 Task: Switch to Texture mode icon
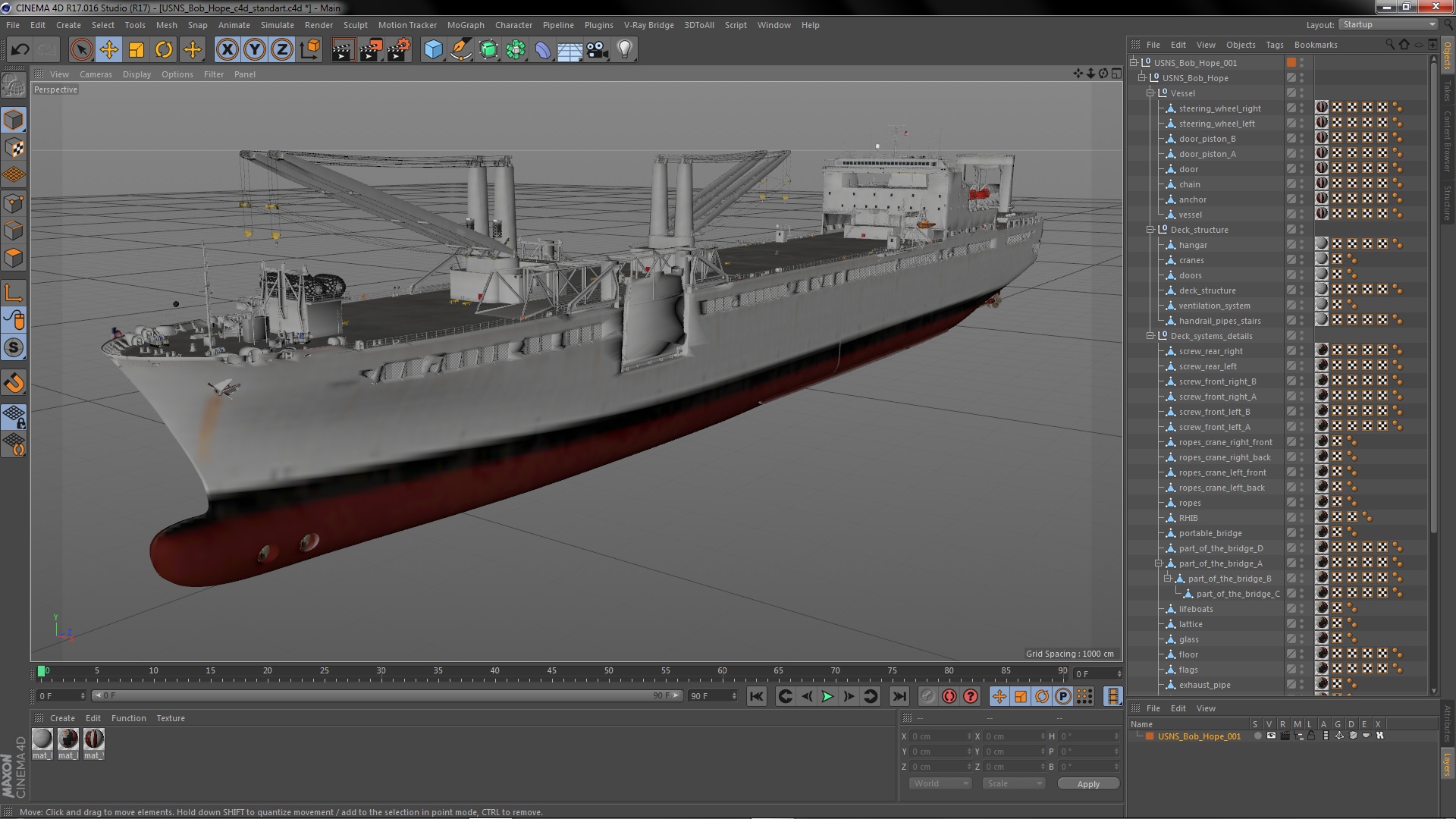point(14,148)
